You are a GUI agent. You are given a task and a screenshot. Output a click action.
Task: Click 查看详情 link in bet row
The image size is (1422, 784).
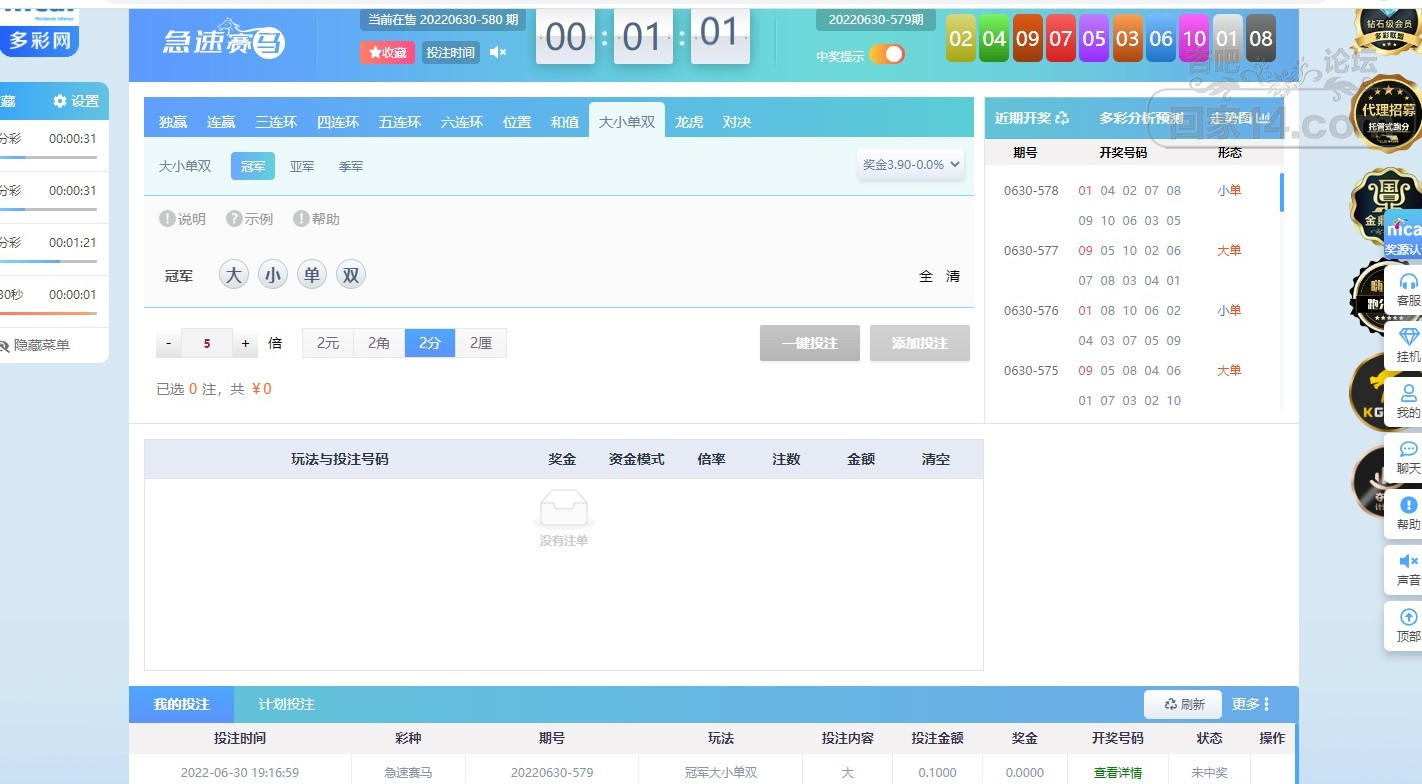tap(1117, 772)
